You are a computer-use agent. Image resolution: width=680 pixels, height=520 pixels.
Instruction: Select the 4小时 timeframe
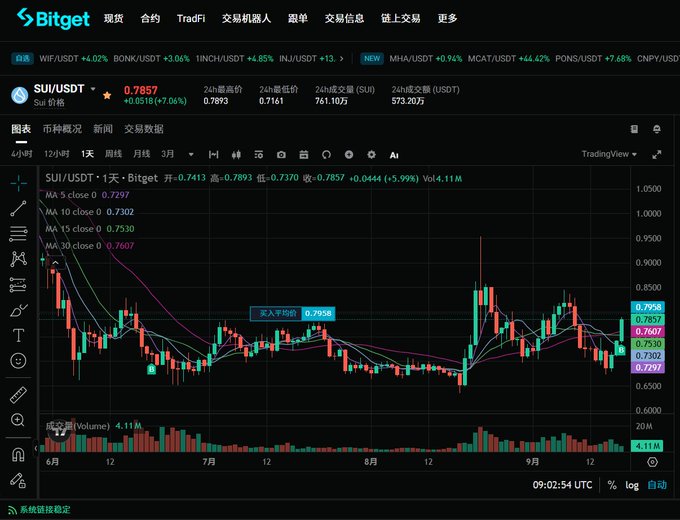pyautogui.click(x=22, y=154)
